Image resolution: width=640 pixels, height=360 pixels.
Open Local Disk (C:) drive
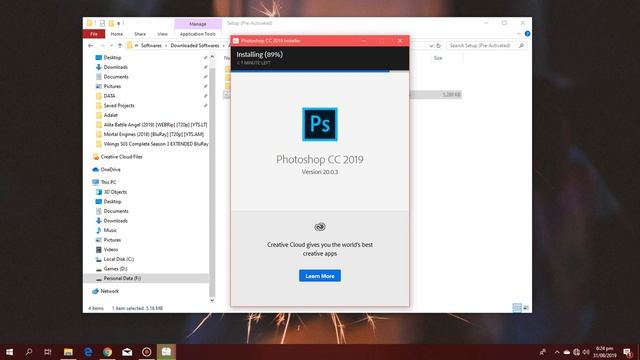(x=118, y=259)
